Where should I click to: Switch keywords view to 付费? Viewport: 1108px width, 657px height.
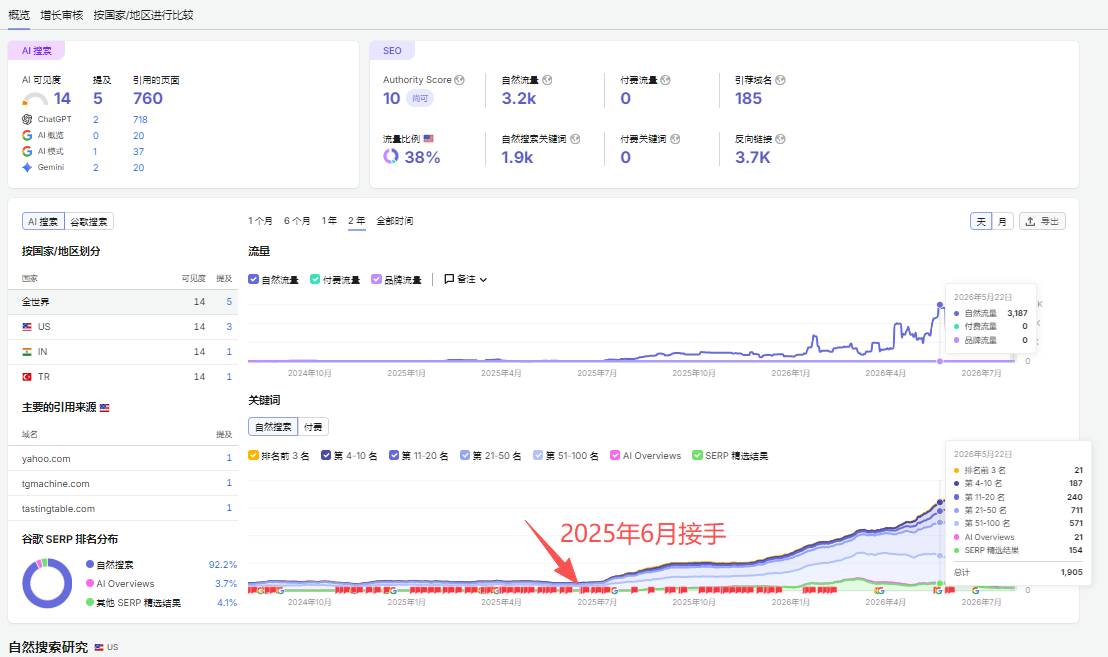click(313, 427)
